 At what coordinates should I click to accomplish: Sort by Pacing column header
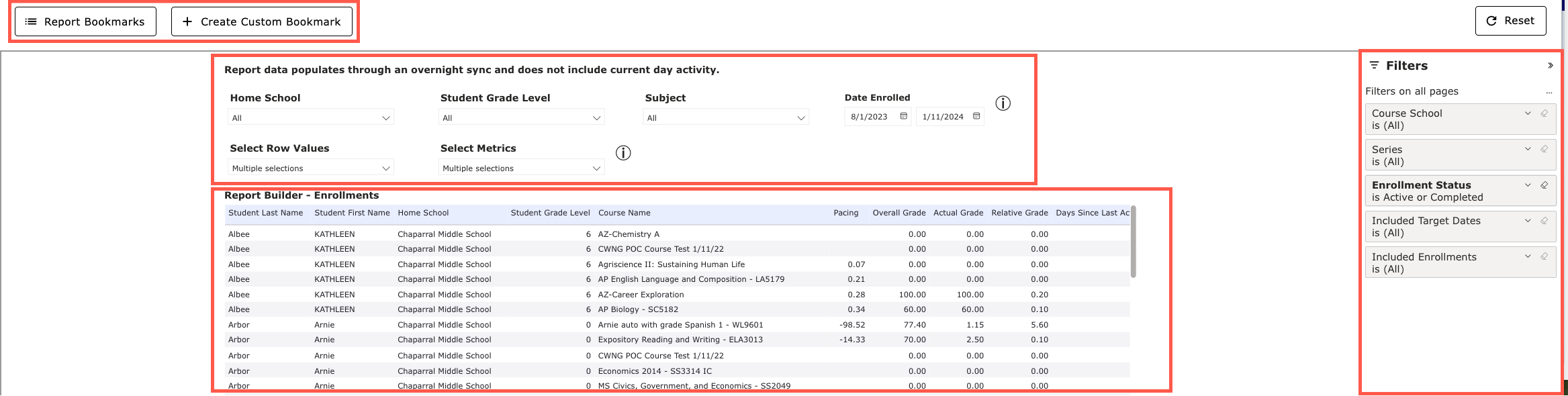845,213
